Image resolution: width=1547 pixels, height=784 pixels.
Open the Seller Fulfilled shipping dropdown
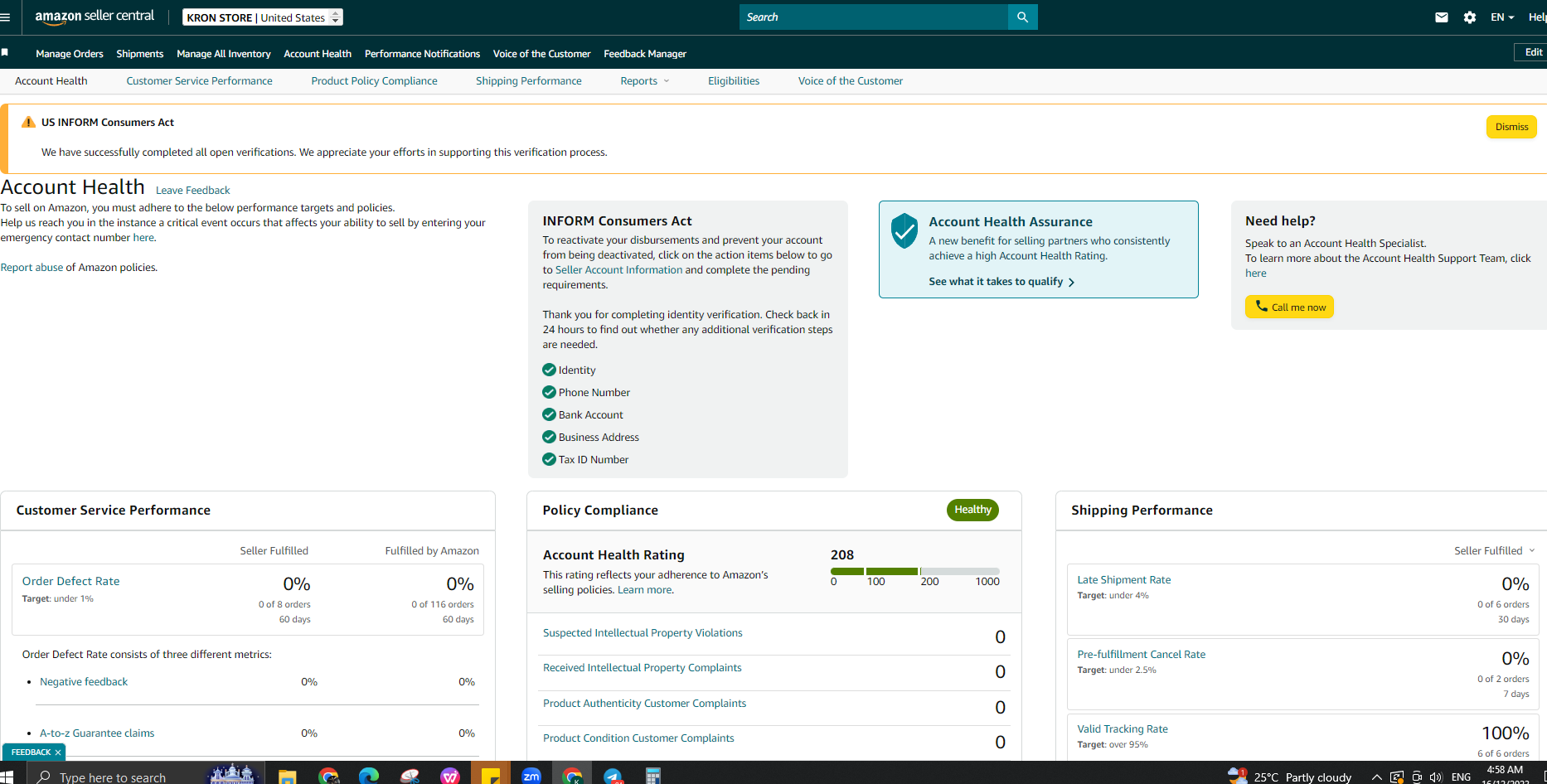click(x=1495, y=551)
